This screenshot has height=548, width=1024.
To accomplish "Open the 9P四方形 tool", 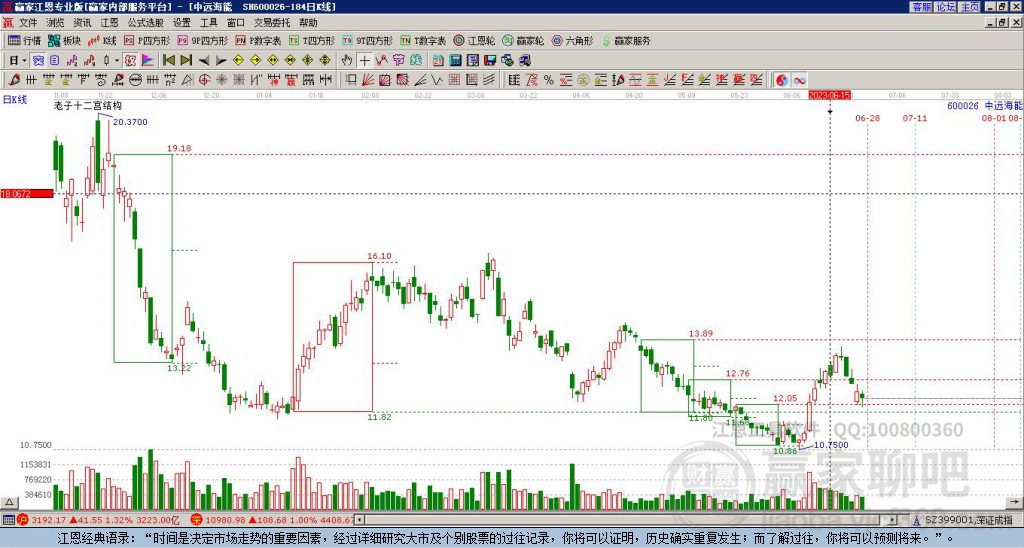I will coord(203,40).
